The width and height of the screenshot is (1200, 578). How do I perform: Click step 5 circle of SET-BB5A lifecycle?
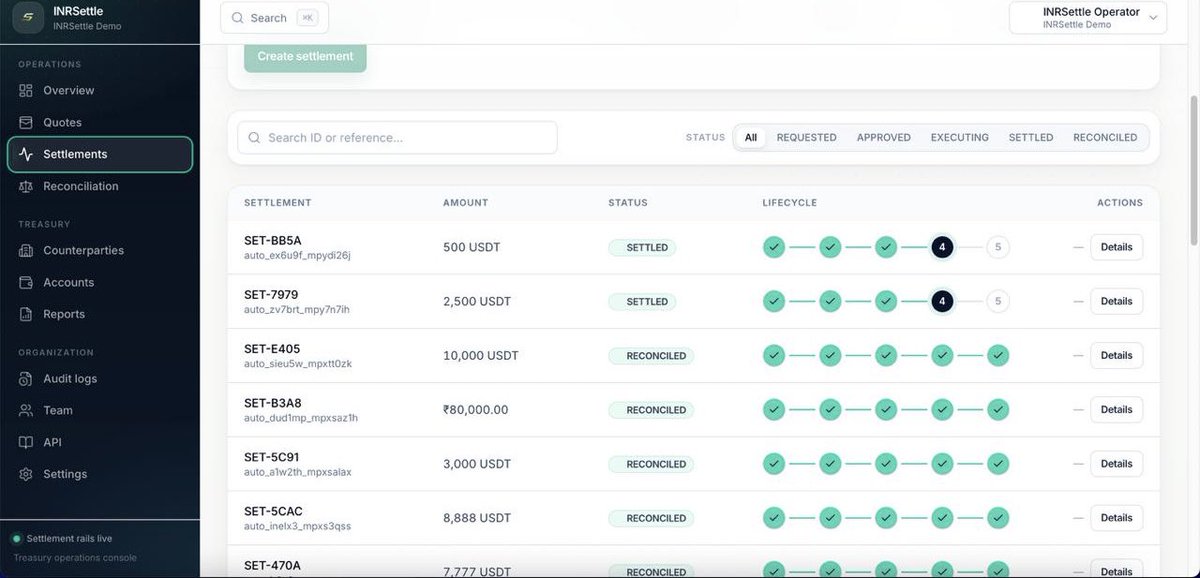(998, 247)
